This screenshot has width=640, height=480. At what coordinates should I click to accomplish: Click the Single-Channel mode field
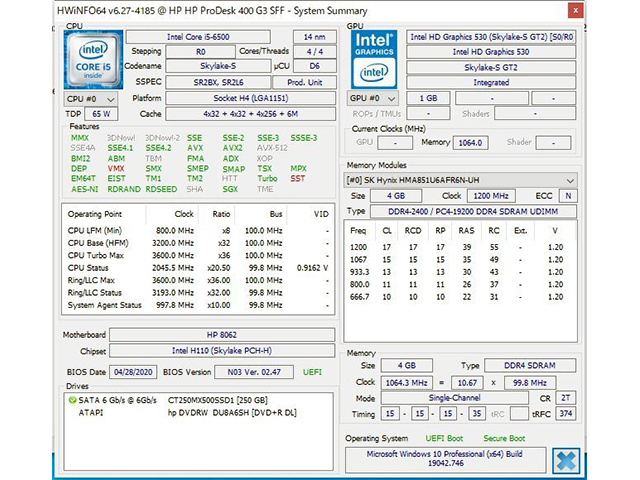coord(455,398)
